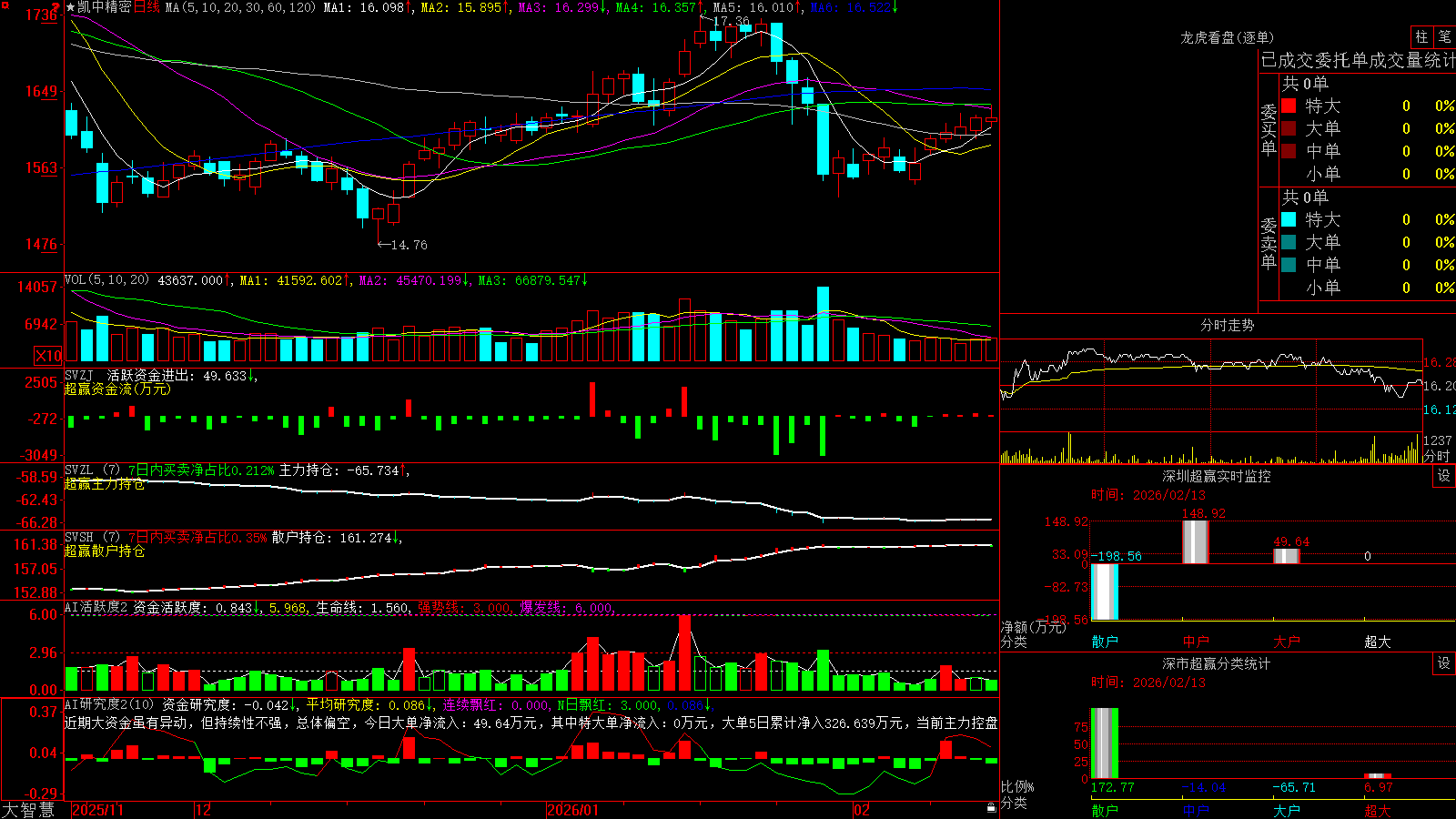Open 设 settings for 深圳超赢实时监控

(1444, 476)
